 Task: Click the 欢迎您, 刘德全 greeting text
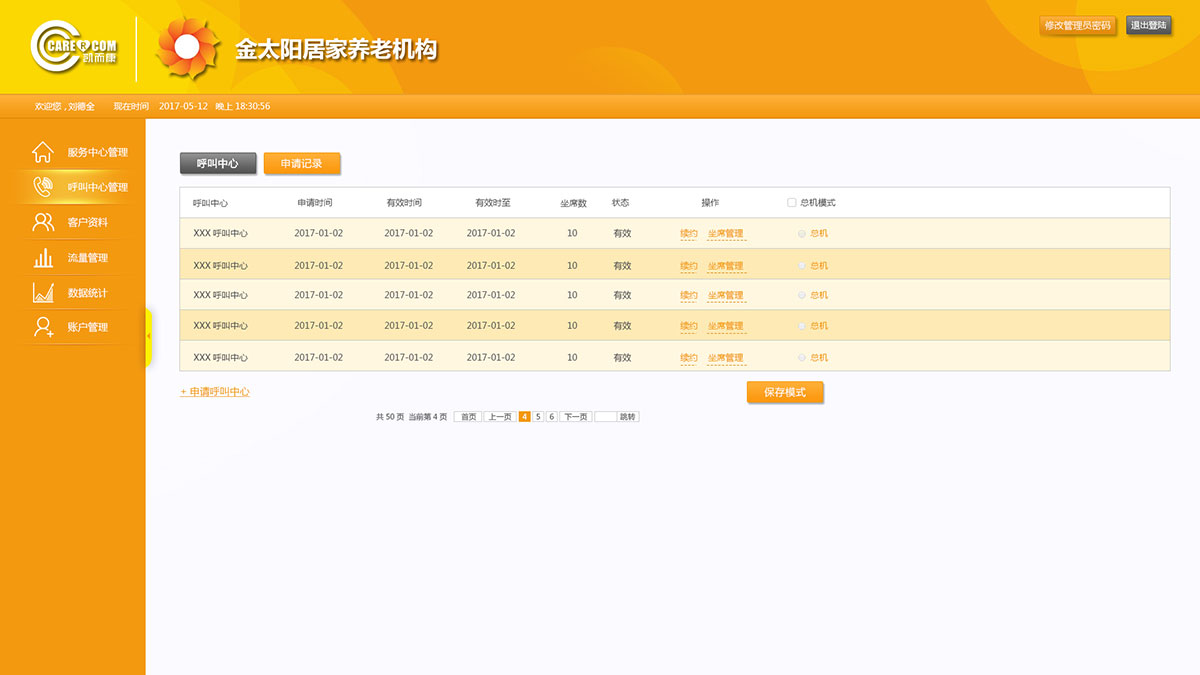(64, 106)
